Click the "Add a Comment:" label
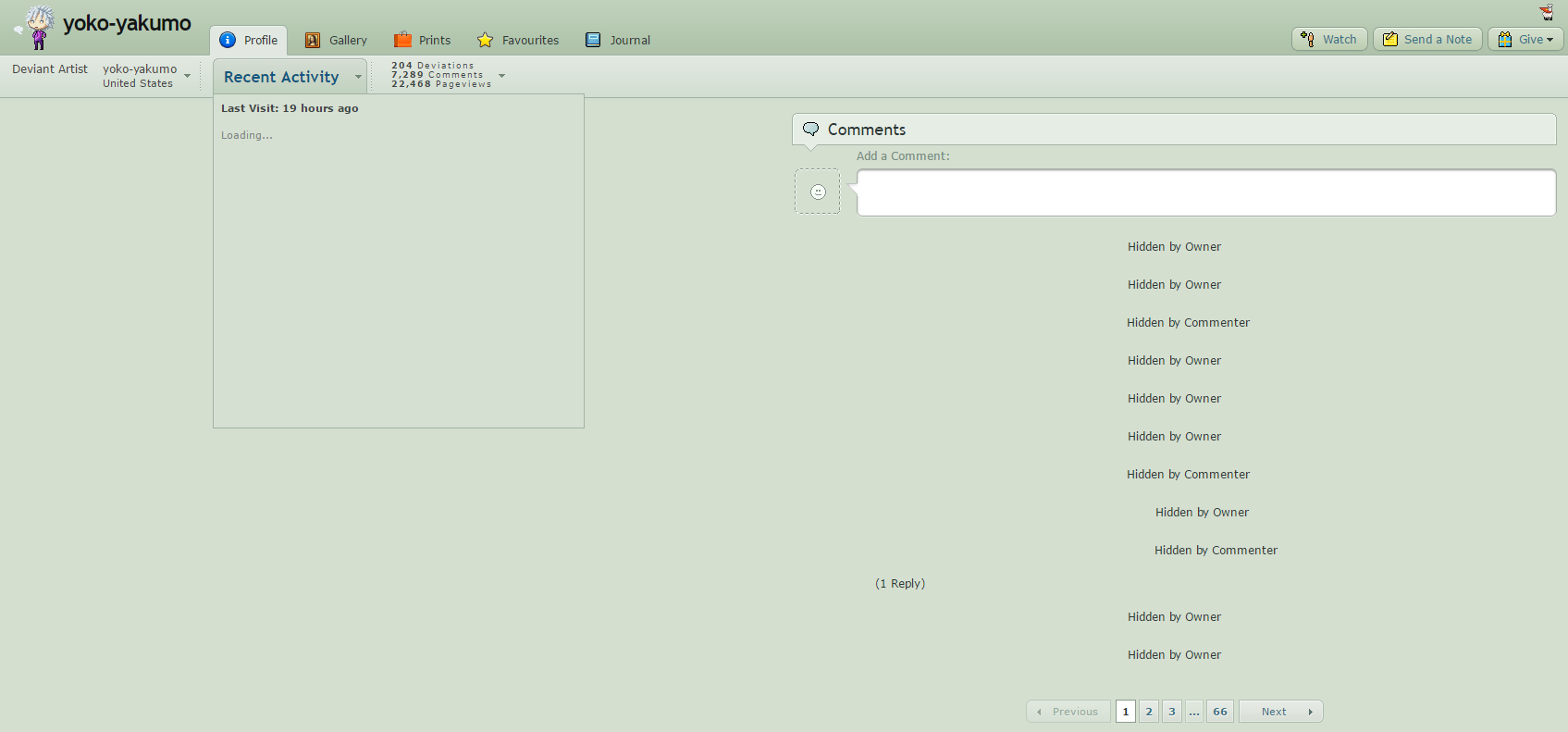Viewport: 1568px width, 732px height. pos(903,155)
